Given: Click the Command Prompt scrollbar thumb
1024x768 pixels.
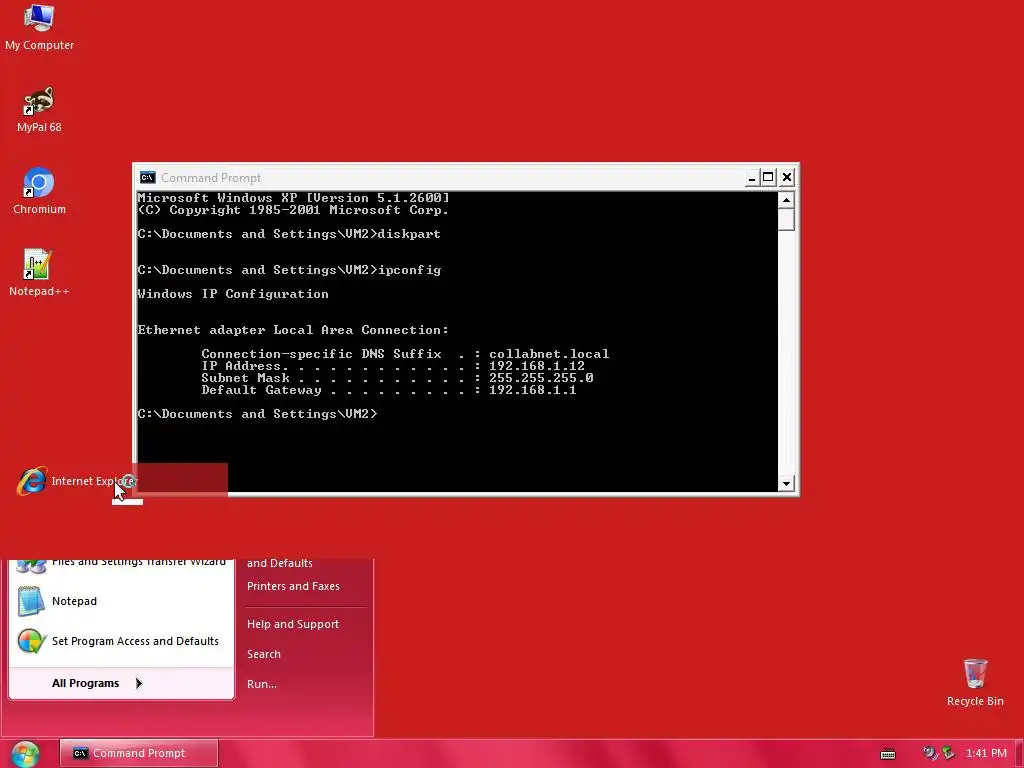Looking at the screenshot, I should [x=786, y=219].
